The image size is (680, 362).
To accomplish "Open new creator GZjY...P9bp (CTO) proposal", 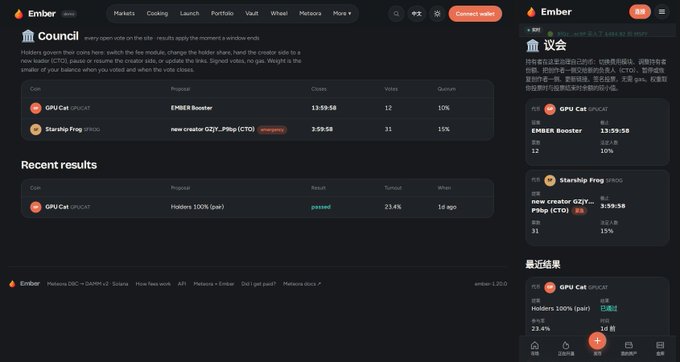I will click(212, 129).
